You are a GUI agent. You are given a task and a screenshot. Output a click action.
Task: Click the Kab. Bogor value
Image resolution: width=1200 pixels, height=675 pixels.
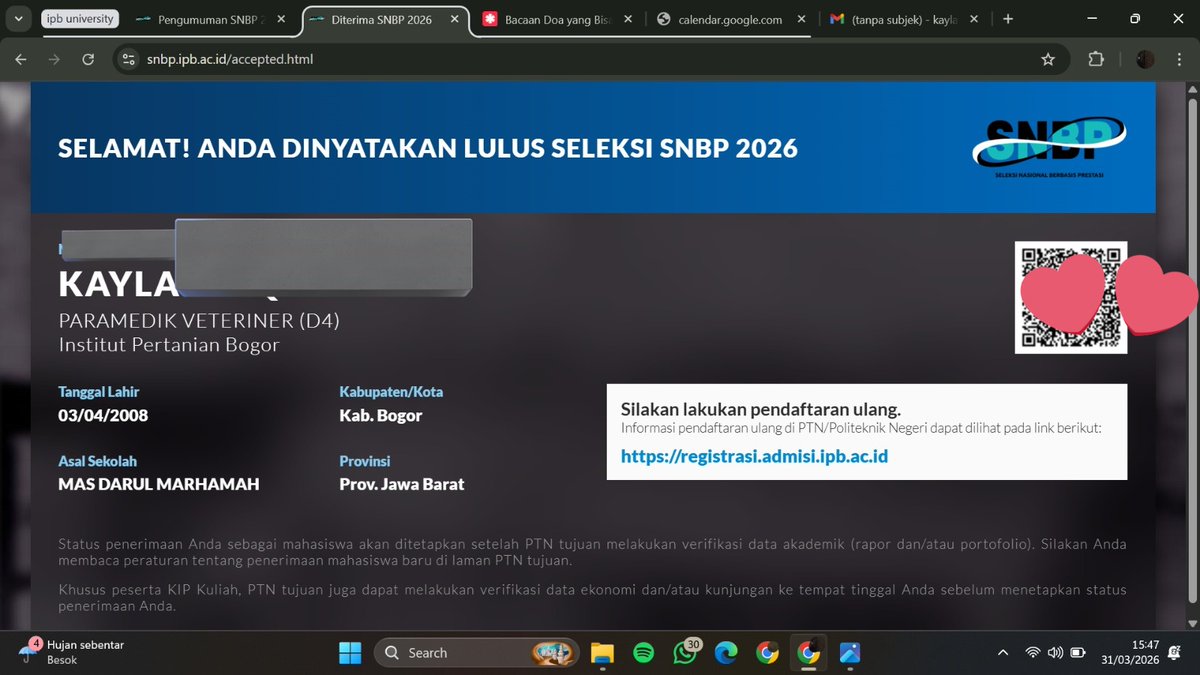[381, 415]
